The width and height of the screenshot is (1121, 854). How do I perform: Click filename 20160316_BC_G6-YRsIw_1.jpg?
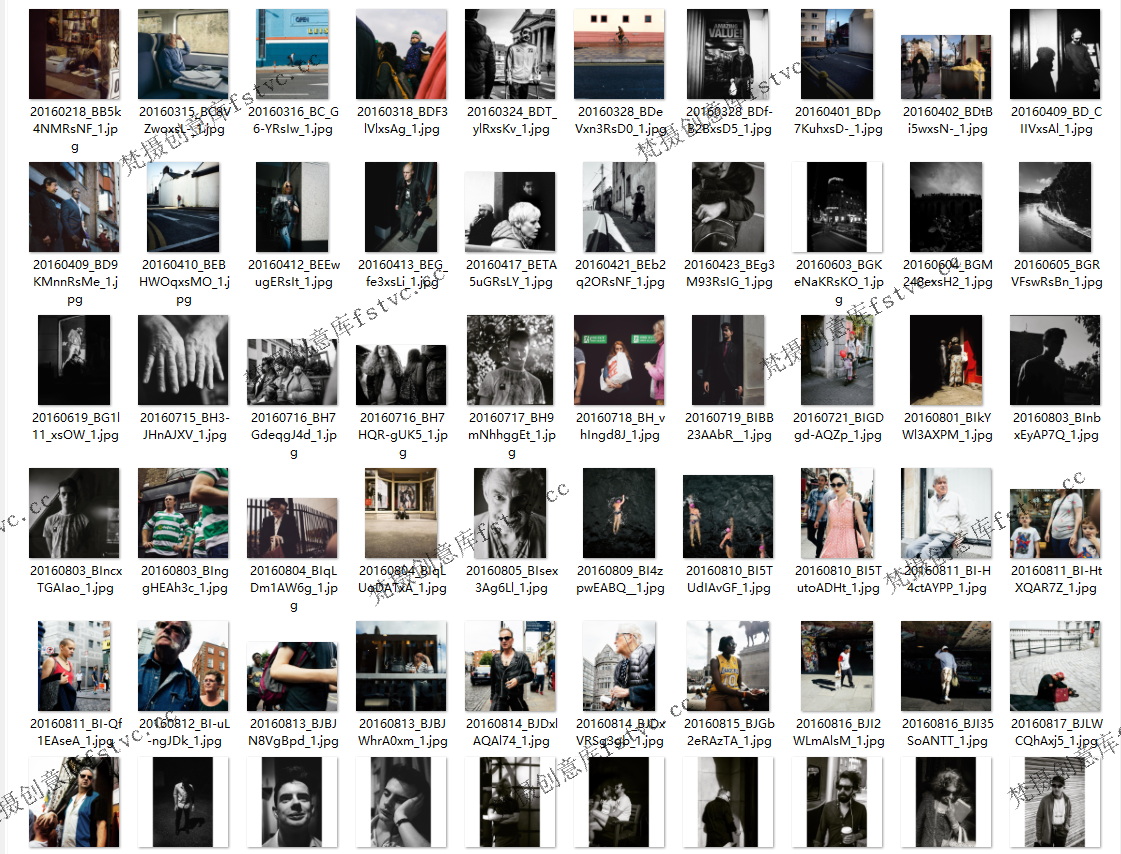click(x=293, y=121)
